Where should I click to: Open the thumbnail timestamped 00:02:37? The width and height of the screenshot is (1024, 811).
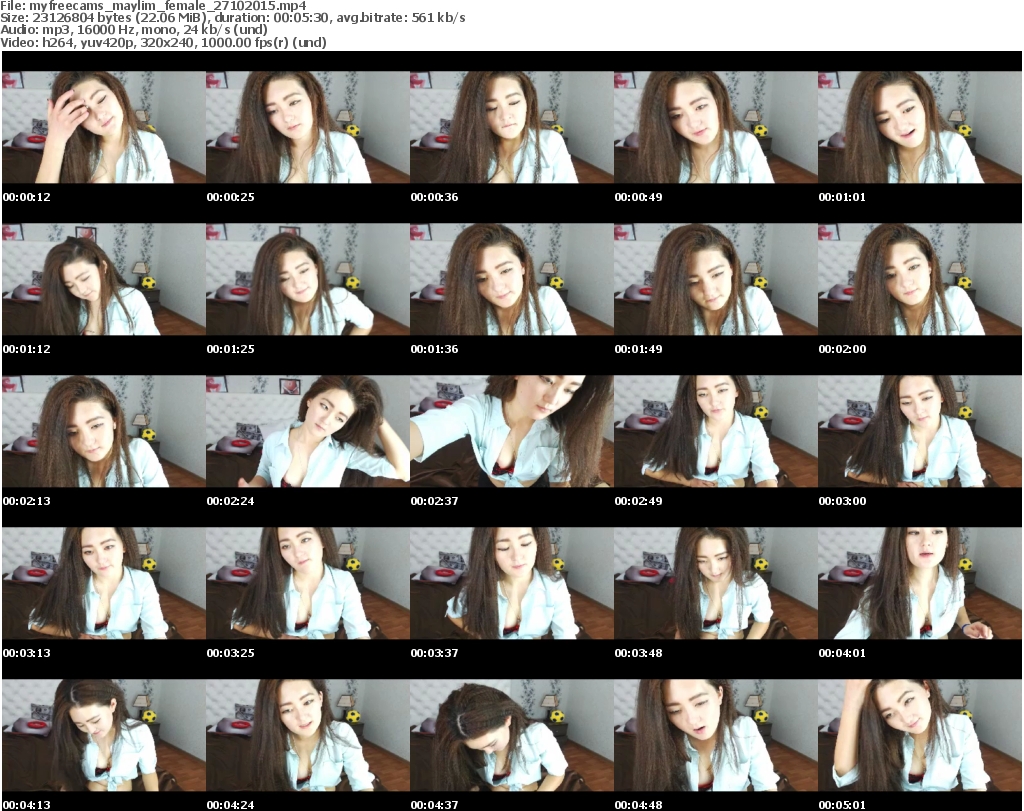[x=511, y=432]
